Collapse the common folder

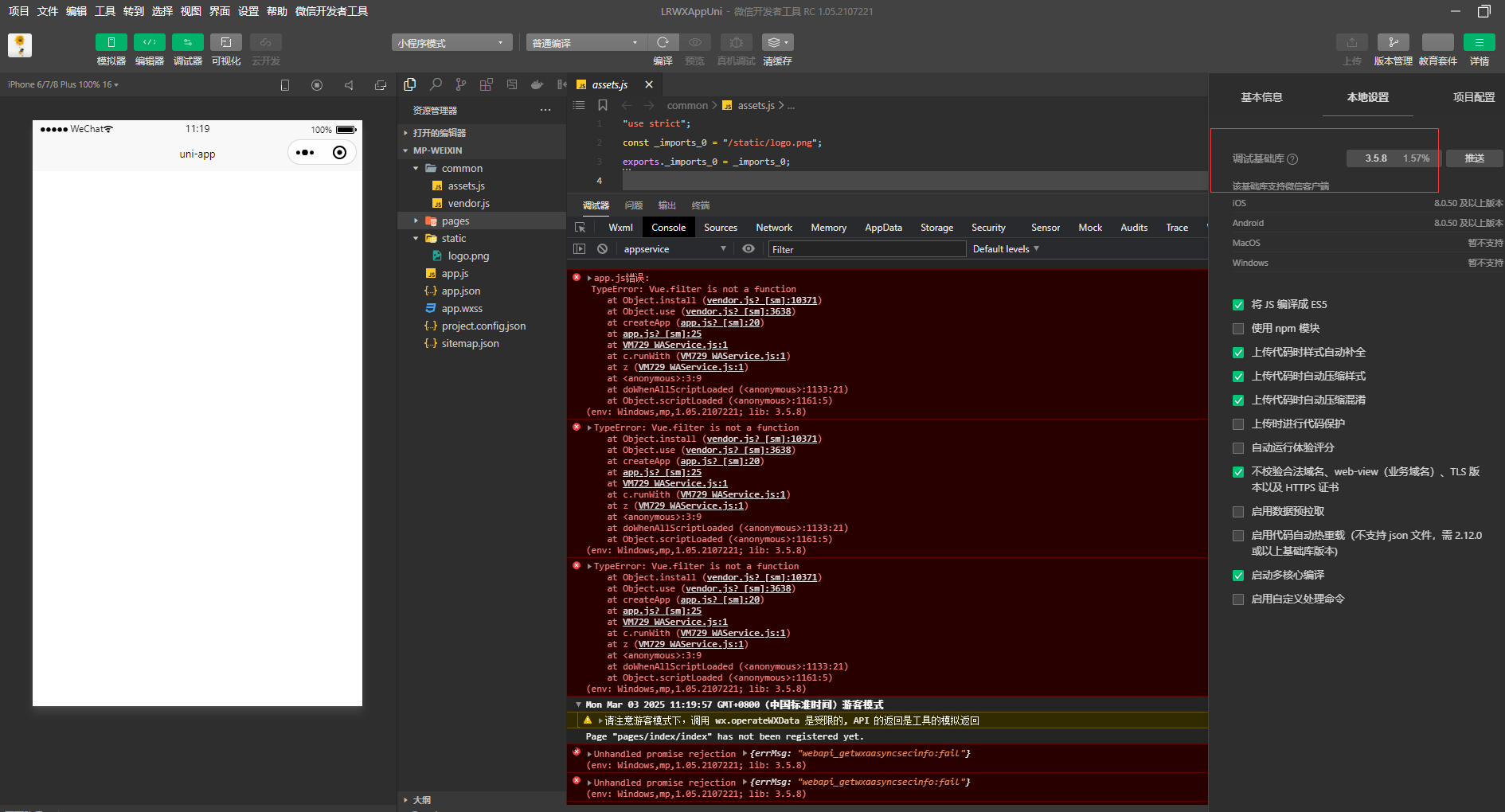coord(481,169)
